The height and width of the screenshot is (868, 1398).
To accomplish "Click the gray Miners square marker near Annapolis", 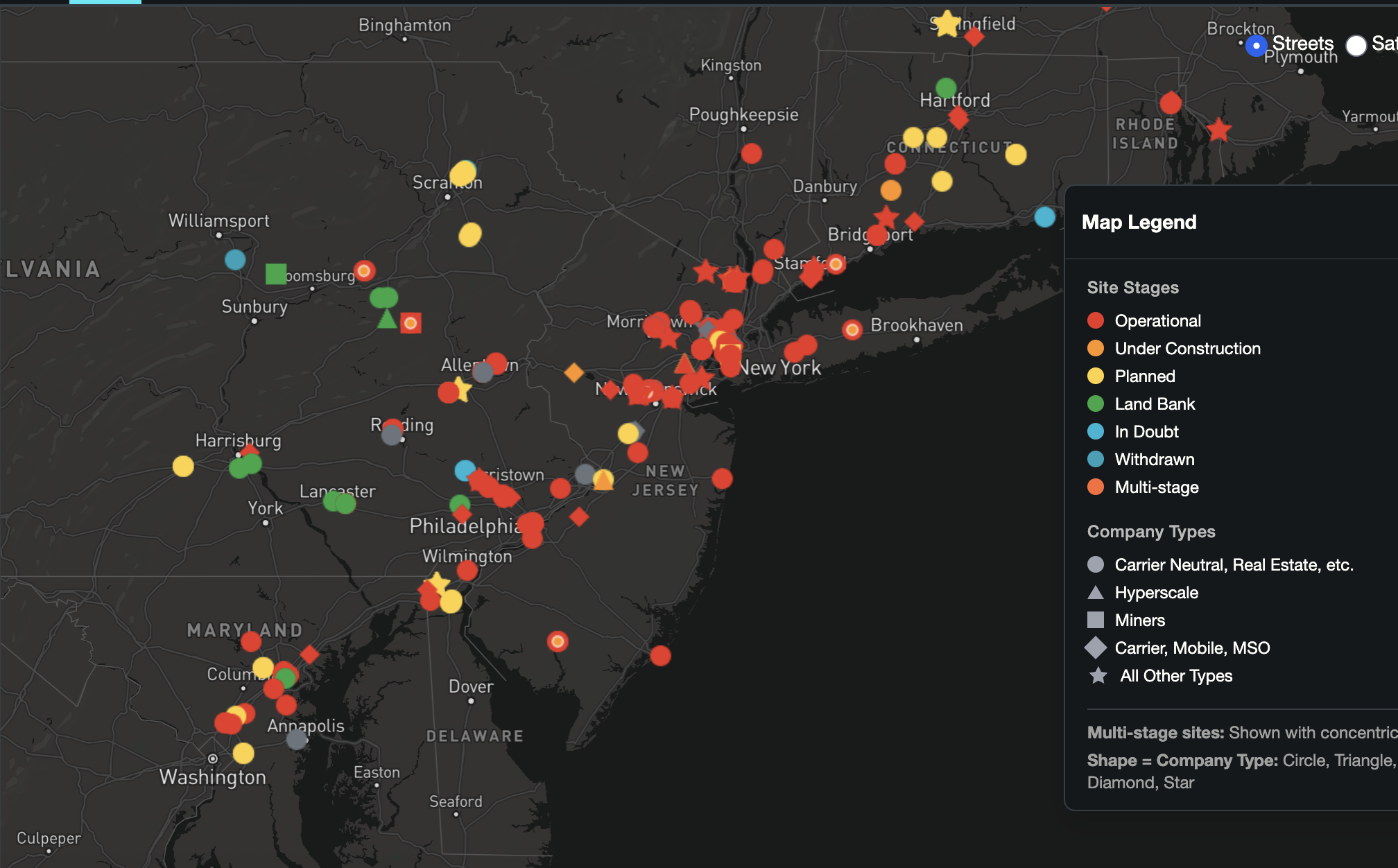I will click(x=295, y=740).
